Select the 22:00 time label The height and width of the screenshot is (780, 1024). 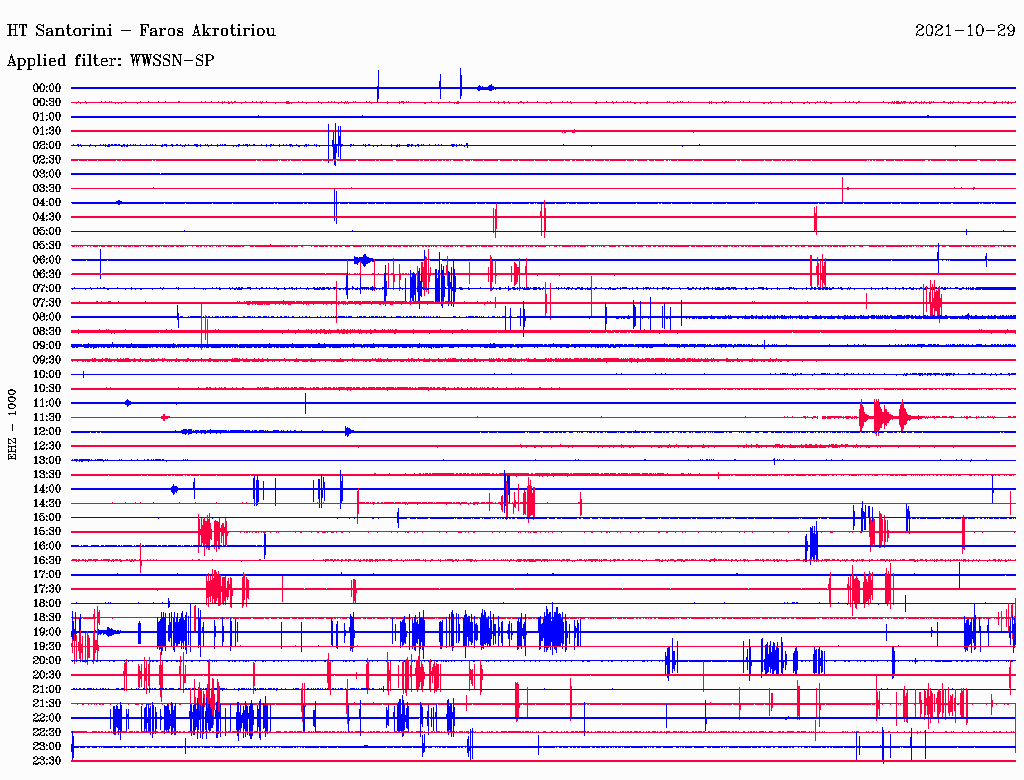tap(47, 718)
